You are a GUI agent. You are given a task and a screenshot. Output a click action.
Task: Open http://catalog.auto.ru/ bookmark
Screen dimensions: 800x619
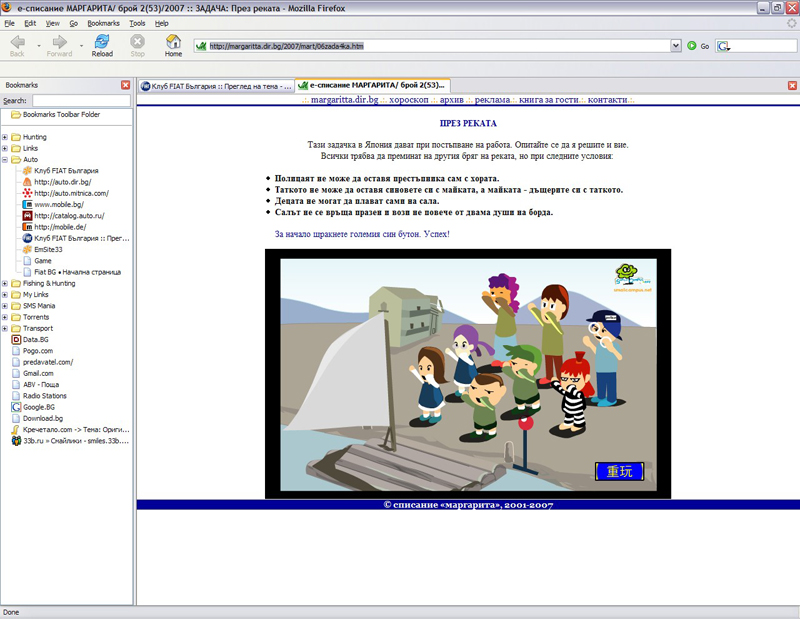pyautogui.click(x=70, y=215)
